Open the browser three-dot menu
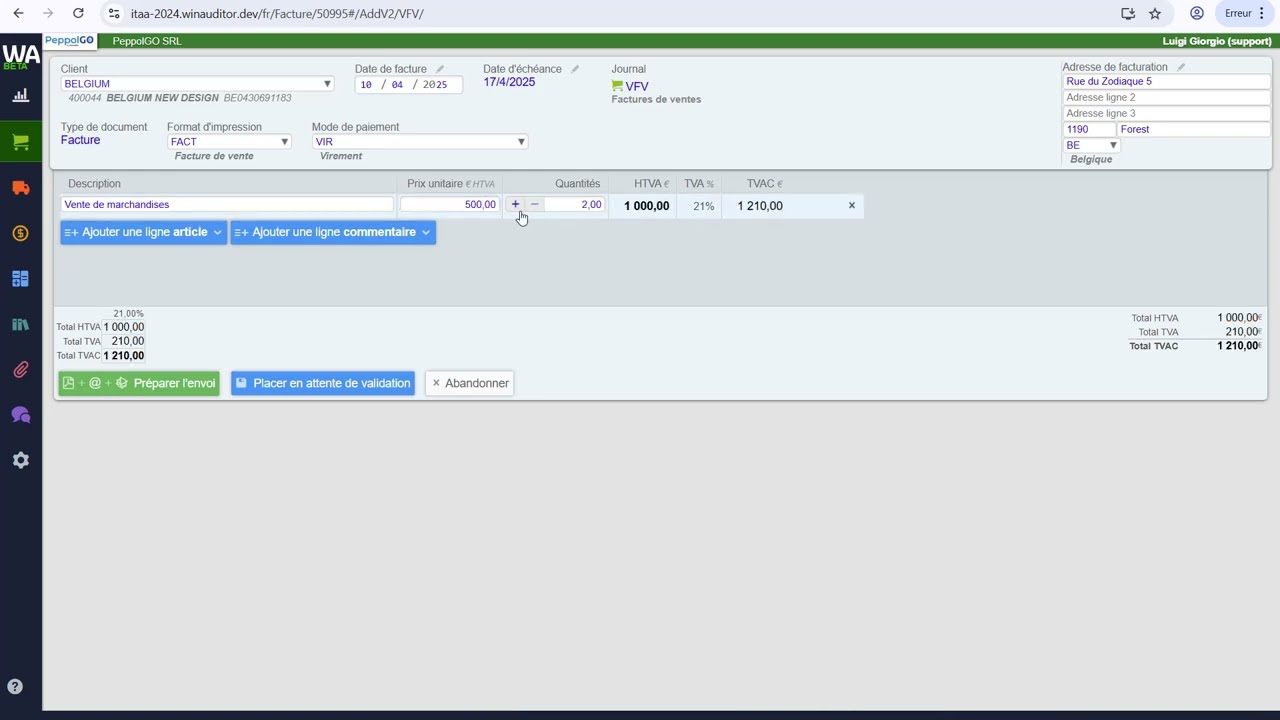Screen dimensions: 1280x720 coord(1262,13)
